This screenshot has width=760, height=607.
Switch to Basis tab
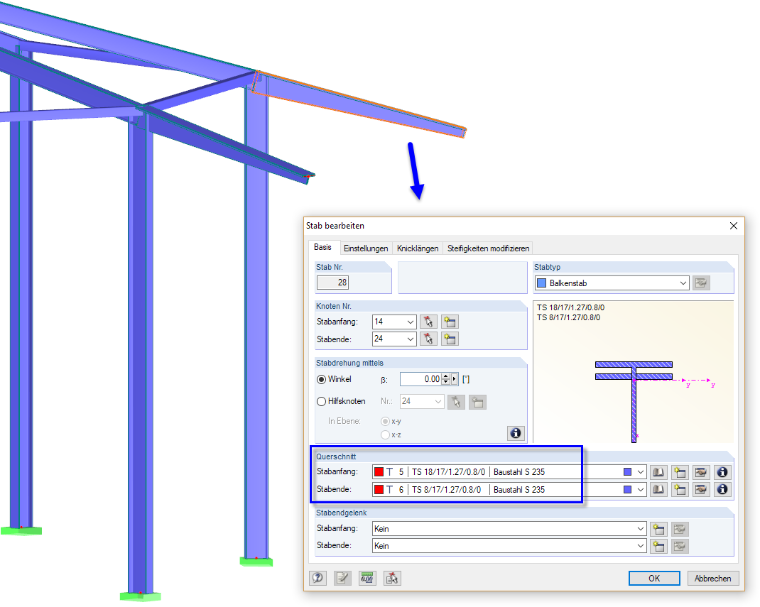point(323,247)
